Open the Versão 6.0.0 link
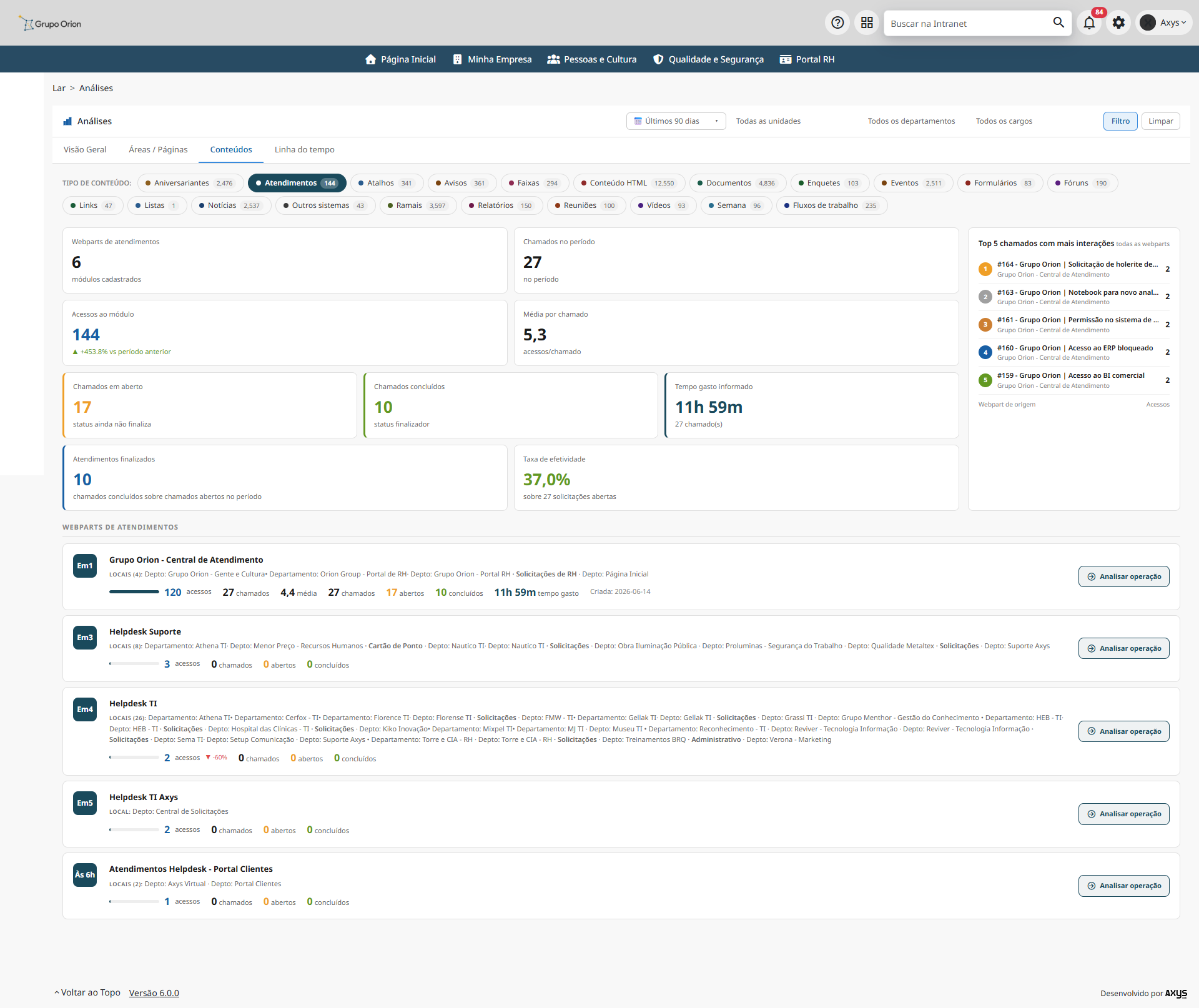 pyautogui.click(x=154, y=993)
